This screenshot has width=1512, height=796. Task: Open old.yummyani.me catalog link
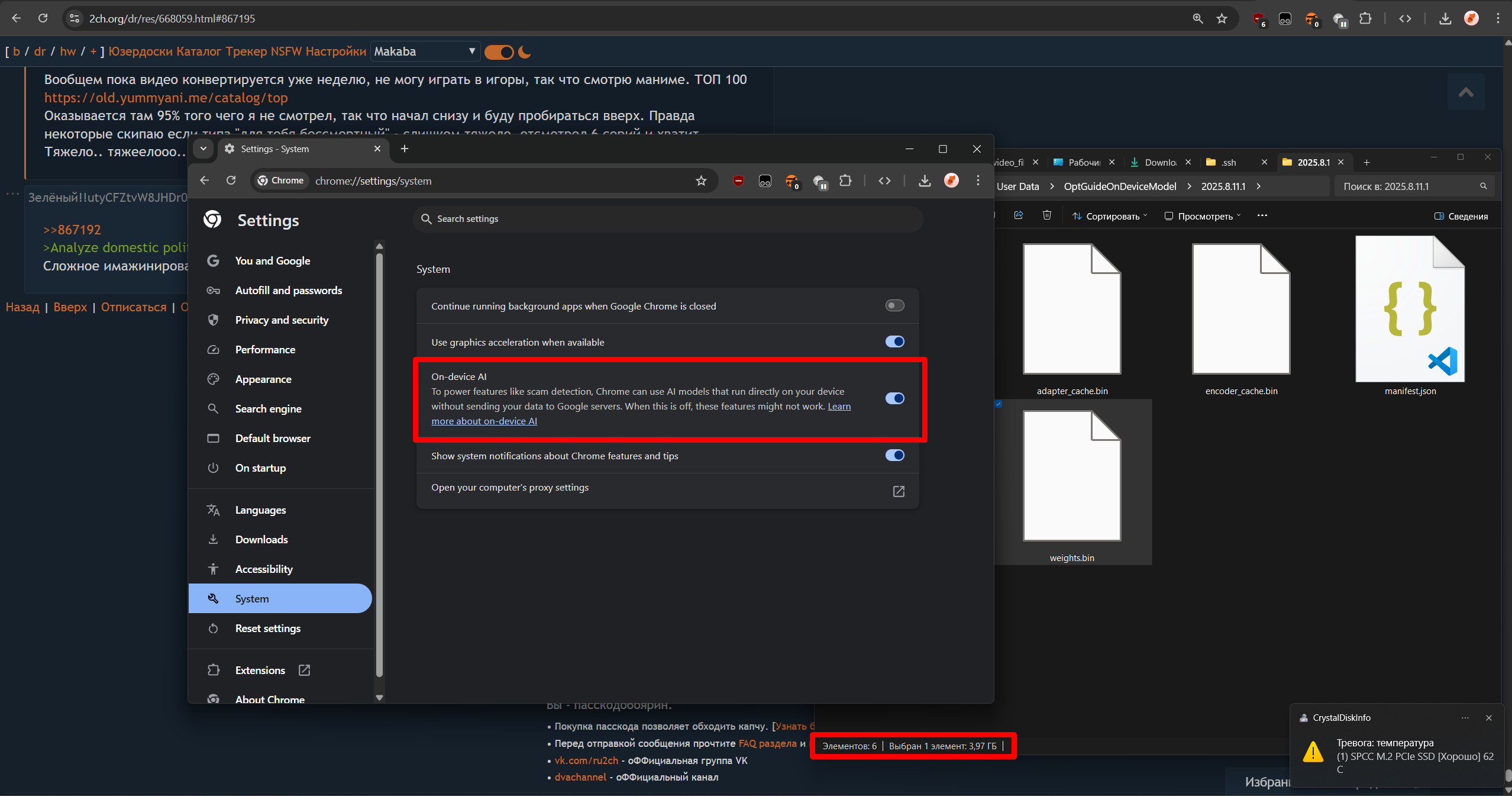click(x=166, y=98)
